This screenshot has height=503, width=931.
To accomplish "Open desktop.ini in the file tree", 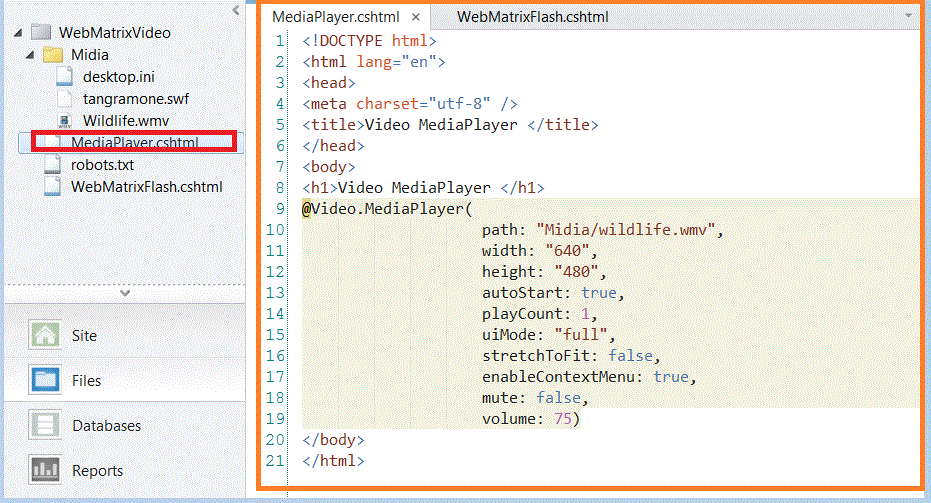I will click(119, 77).
